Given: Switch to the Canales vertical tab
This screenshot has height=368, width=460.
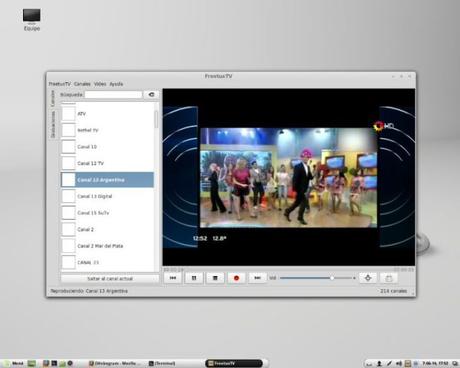Looking at the screenshot, I should click(53, 98).
